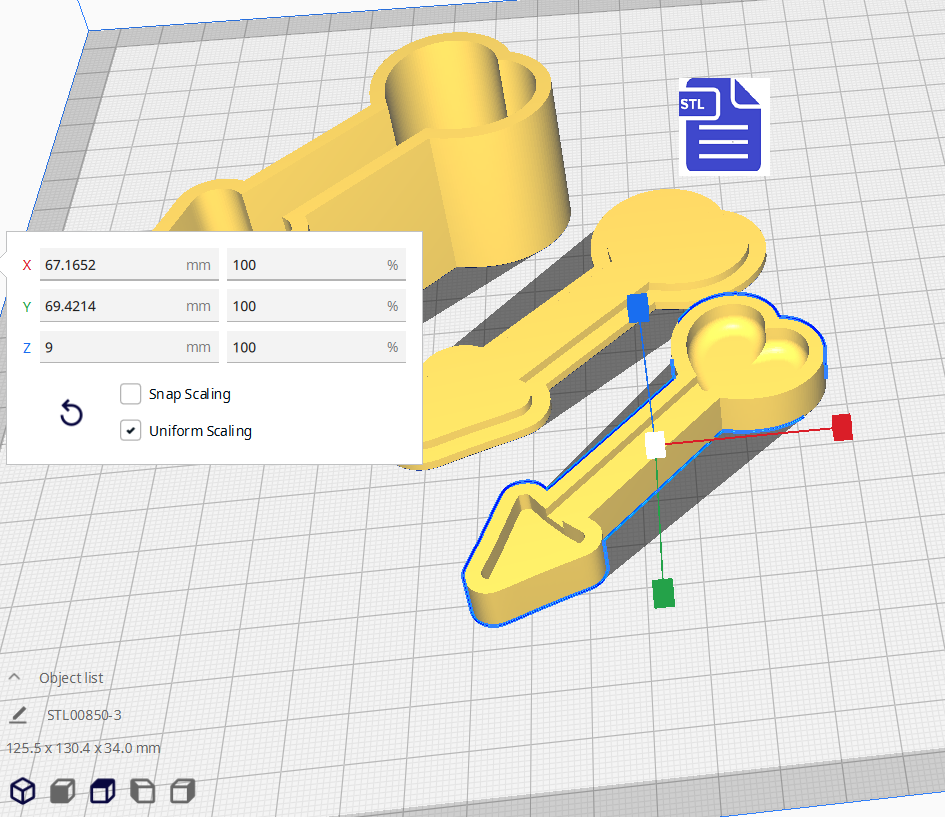Collapse the Object list chevron
This screenshot has width=945, height=817.
point(15,677)
